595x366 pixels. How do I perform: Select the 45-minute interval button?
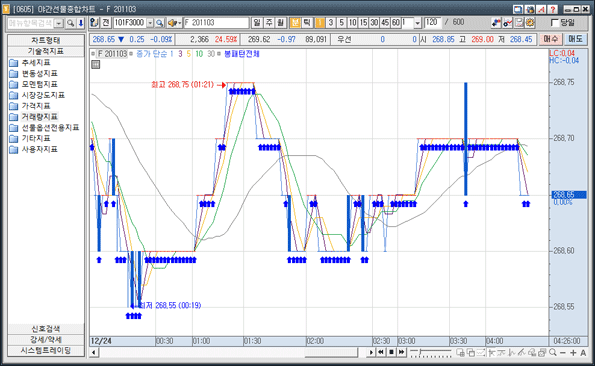coord(385,23)
